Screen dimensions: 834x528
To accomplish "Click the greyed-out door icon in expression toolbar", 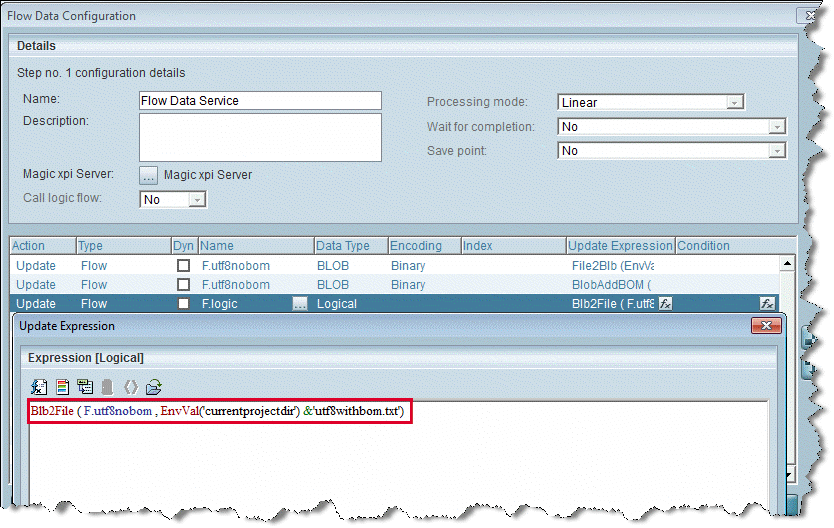I will tap(107, 387).
